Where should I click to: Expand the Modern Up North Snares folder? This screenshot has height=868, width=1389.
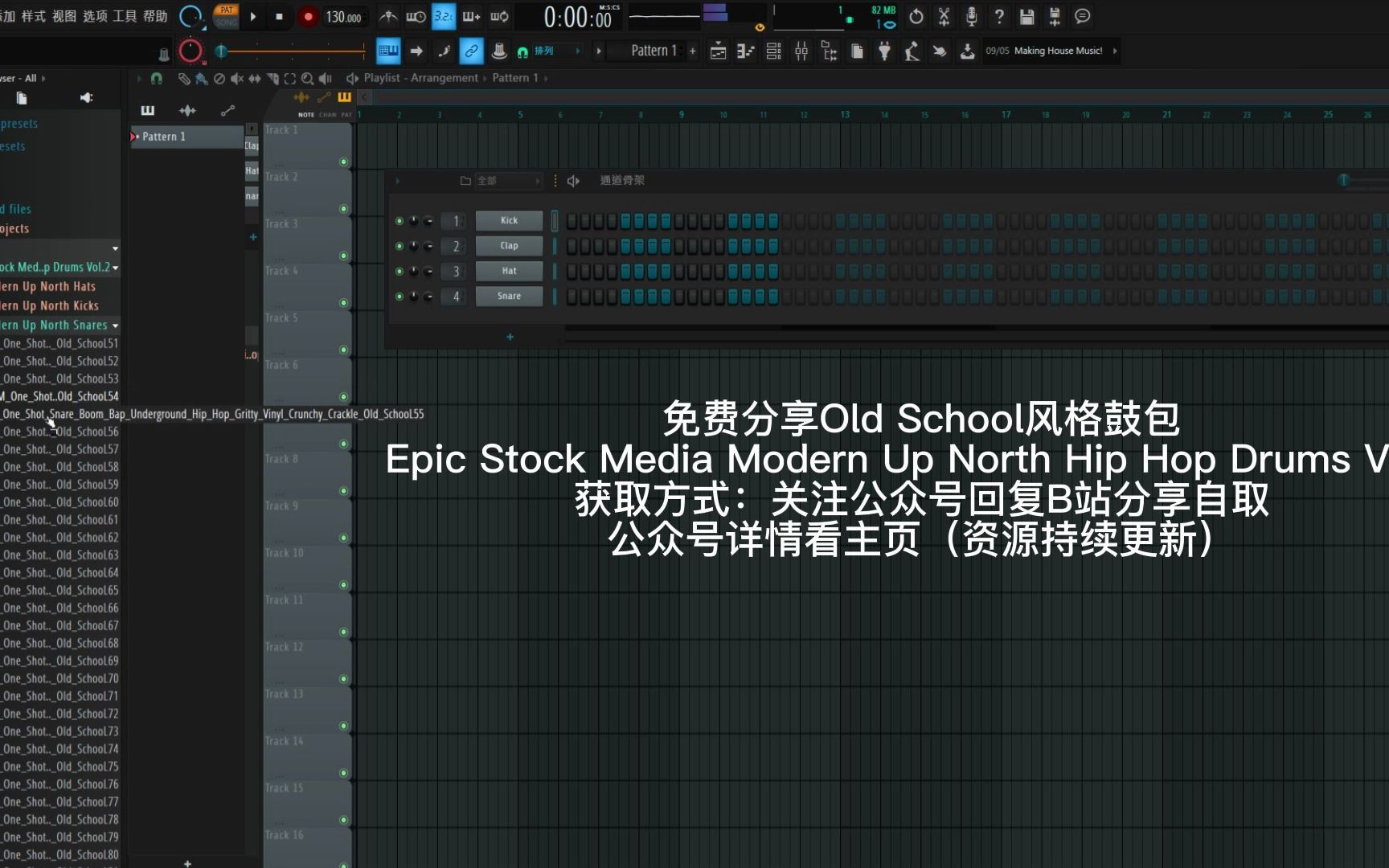[59, 325]
